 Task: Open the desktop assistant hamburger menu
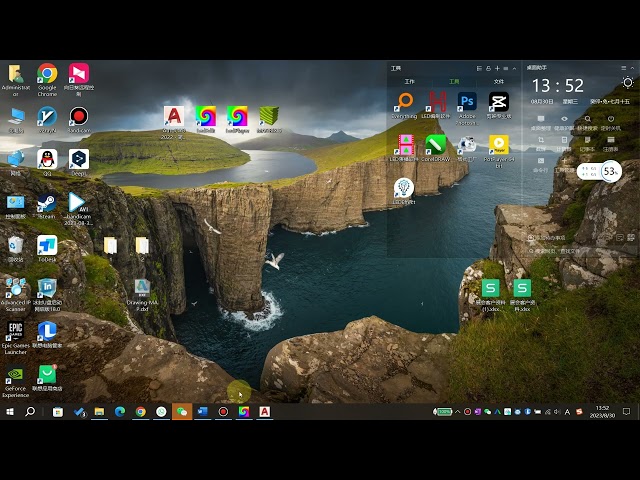624,68
